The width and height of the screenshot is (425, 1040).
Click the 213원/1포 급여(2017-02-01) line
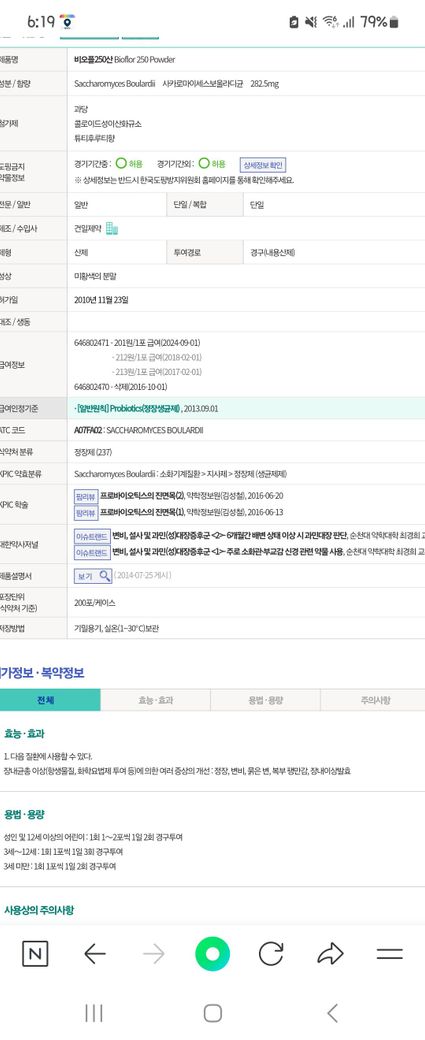click(158, 372)
